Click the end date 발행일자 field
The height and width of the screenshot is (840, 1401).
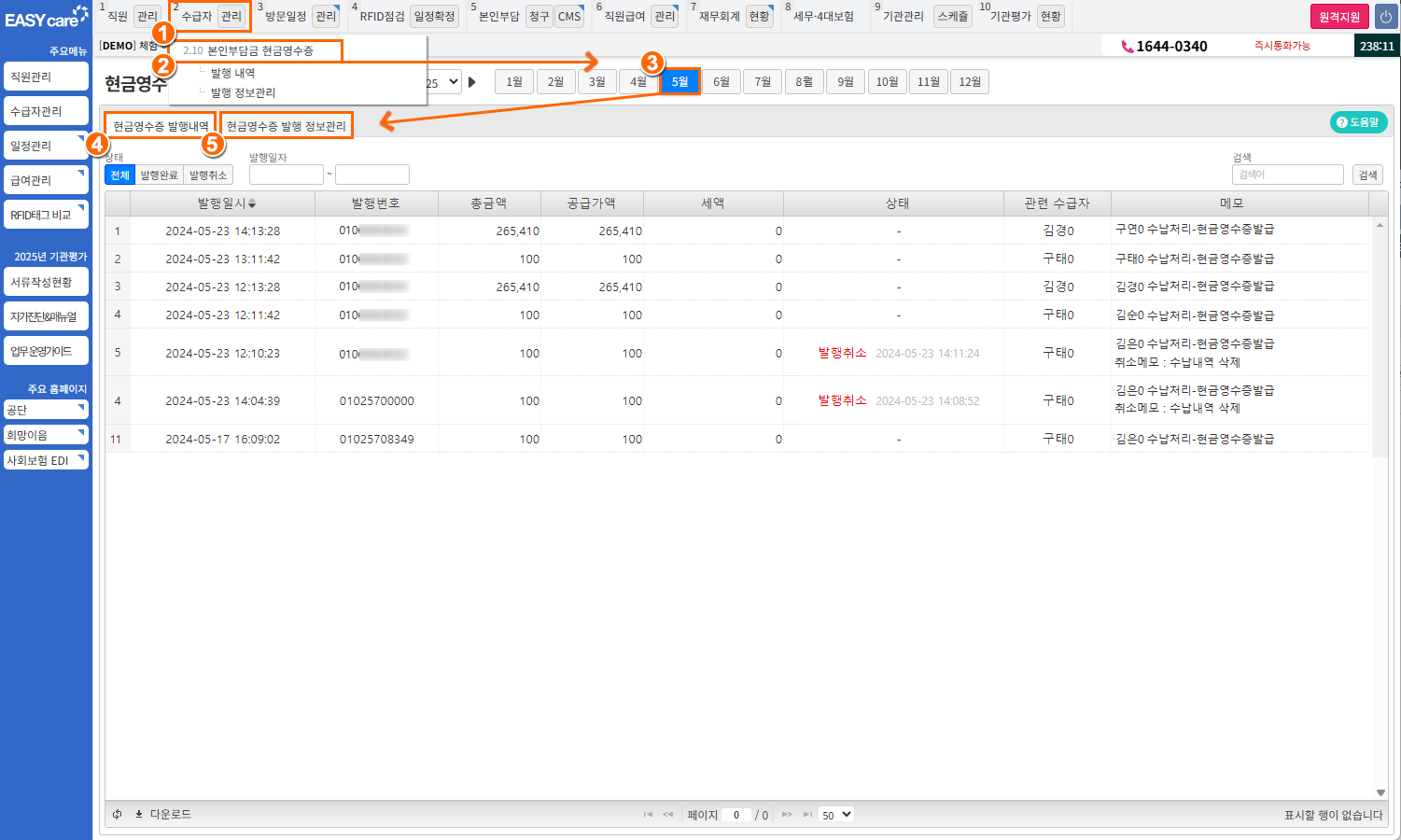372,175
